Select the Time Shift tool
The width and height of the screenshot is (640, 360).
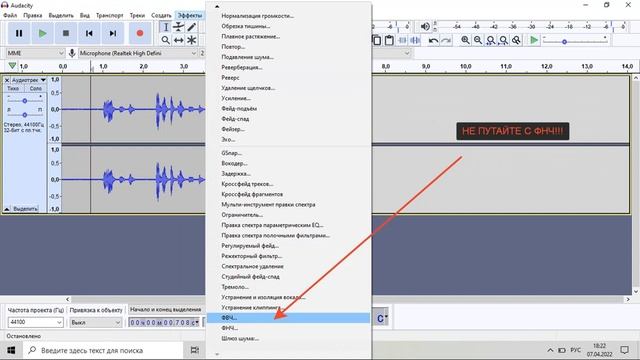[178, 40]
